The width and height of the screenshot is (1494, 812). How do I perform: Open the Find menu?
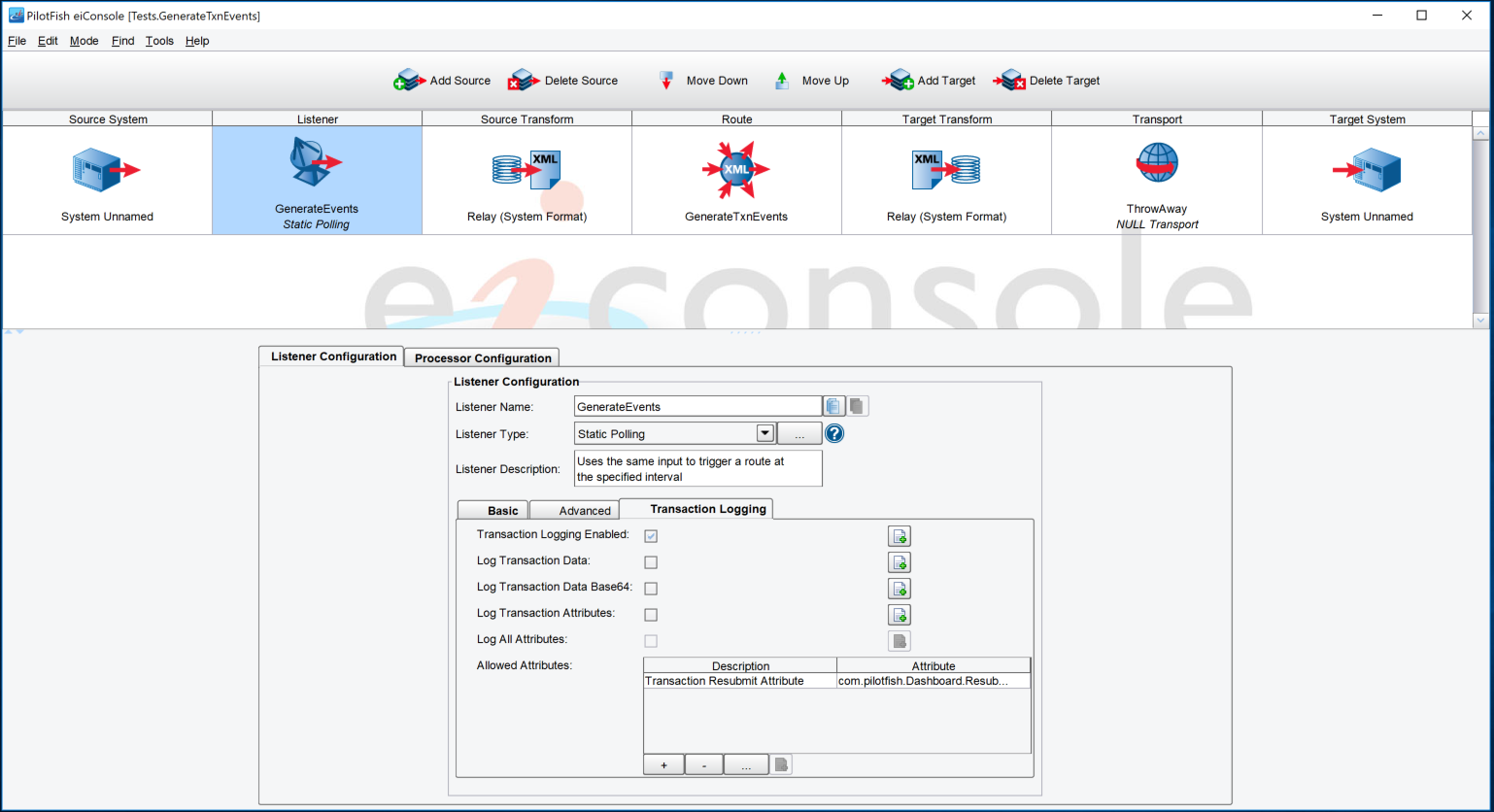pos(123,41)
